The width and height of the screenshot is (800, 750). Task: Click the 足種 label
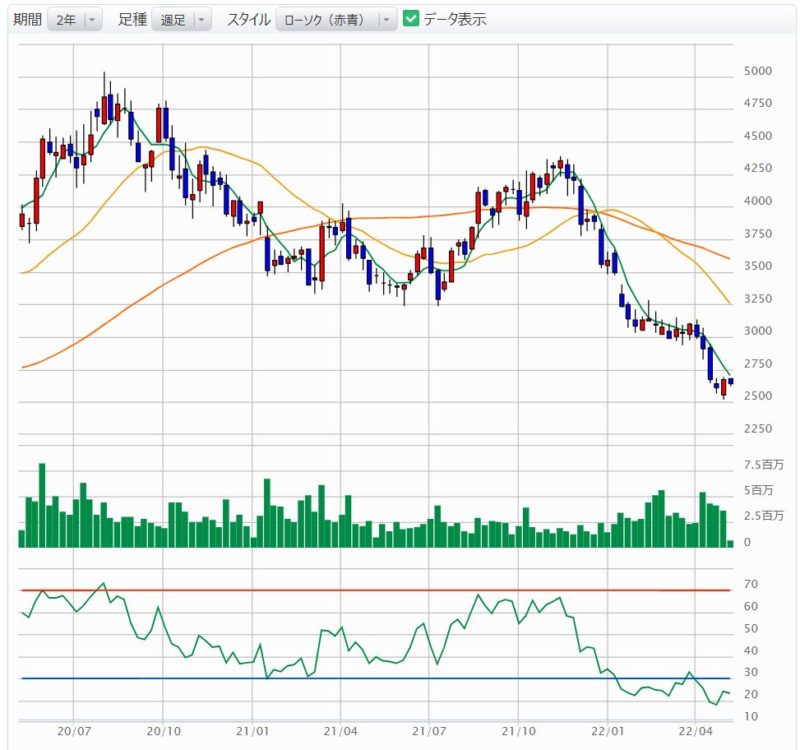click(x=132, y=19)
